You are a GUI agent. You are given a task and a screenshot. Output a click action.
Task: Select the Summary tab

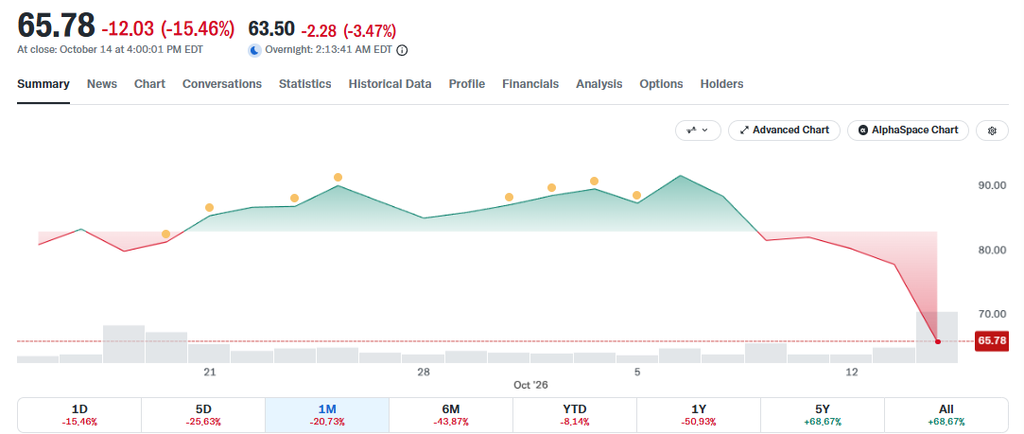(x=43, y=84)
